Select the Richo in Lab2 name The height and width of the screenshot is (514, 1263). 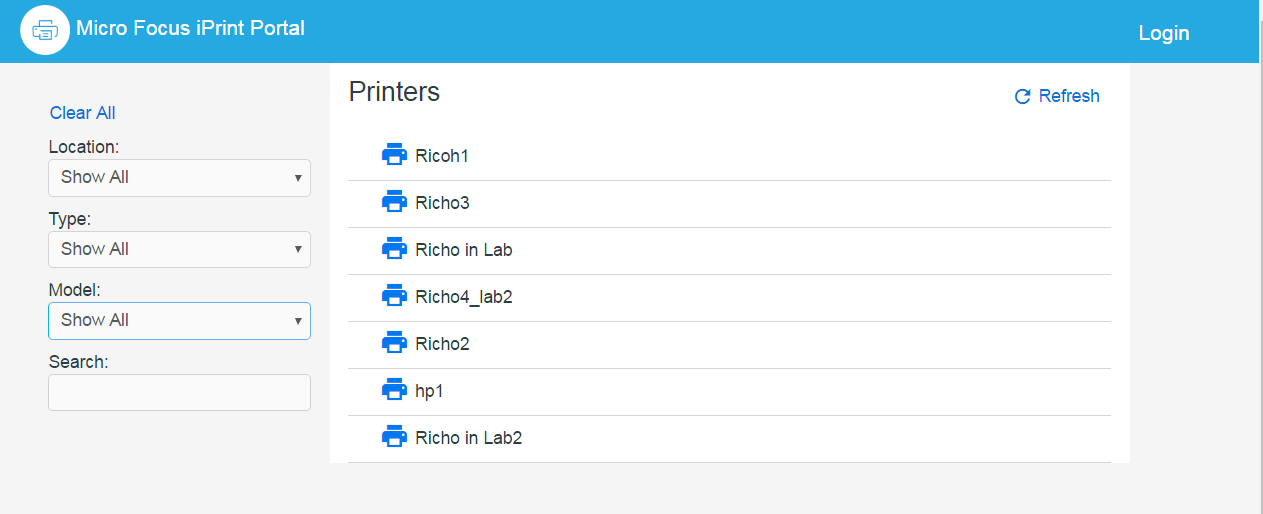click(x=468, y=438)
